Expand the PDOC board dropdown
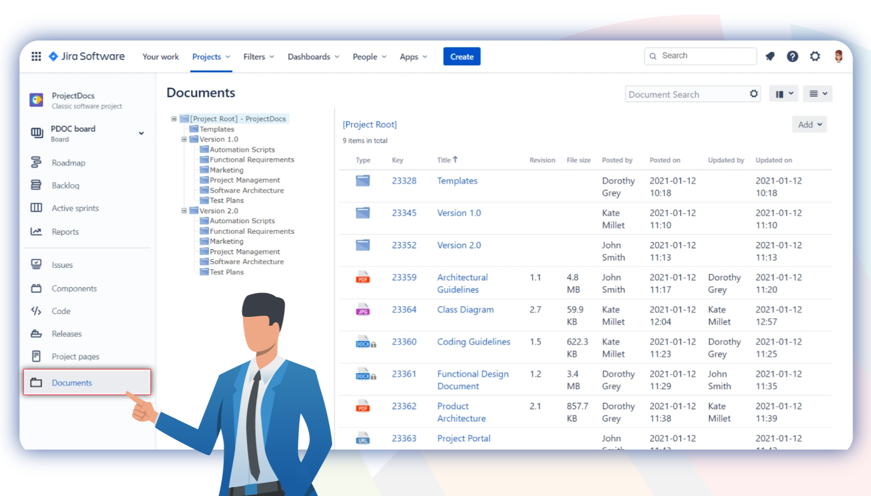This screenshot has height=496, width=871. (x=141, y=133)
